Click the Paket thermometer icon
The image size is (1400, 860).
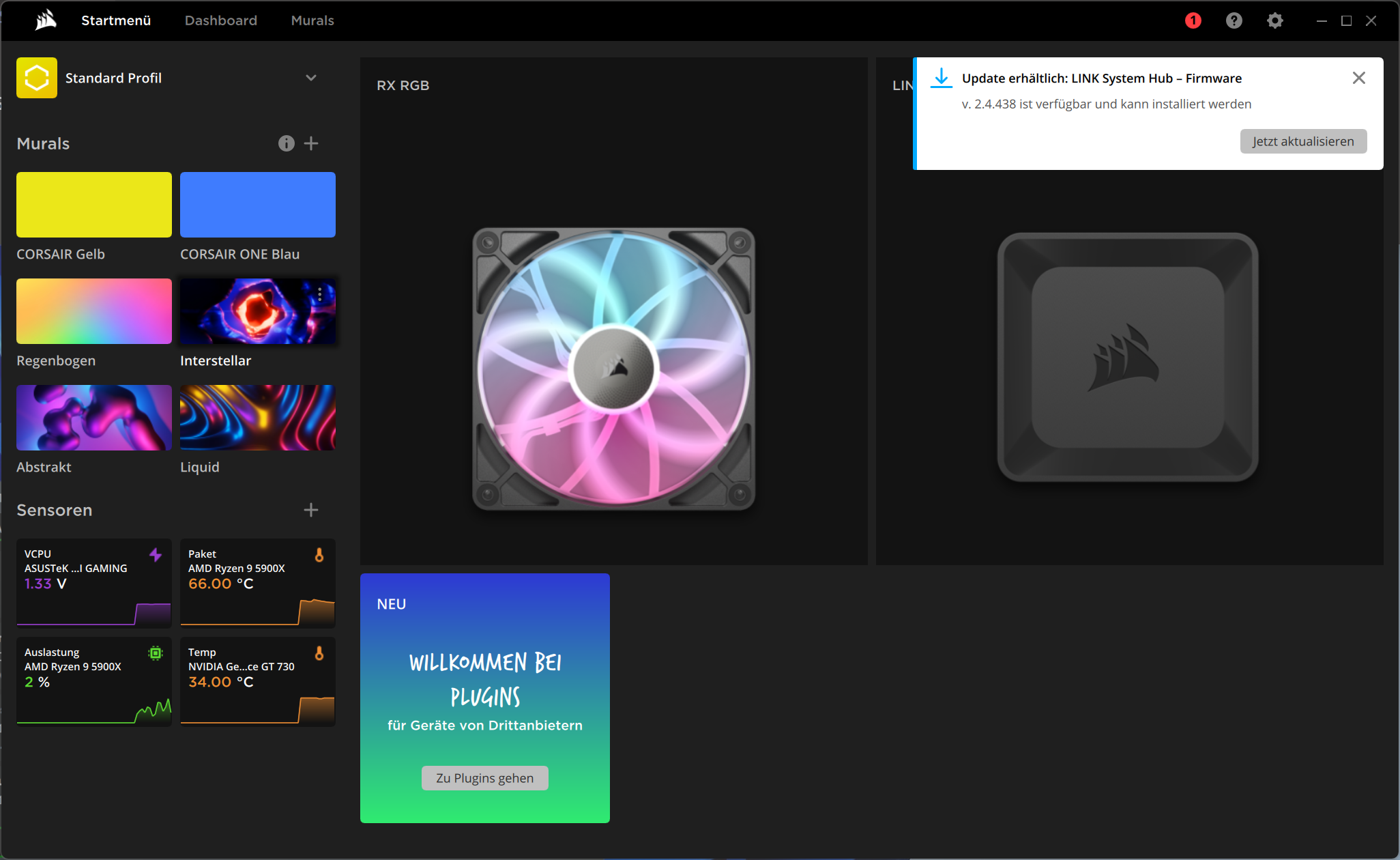[x=319, y=555]
